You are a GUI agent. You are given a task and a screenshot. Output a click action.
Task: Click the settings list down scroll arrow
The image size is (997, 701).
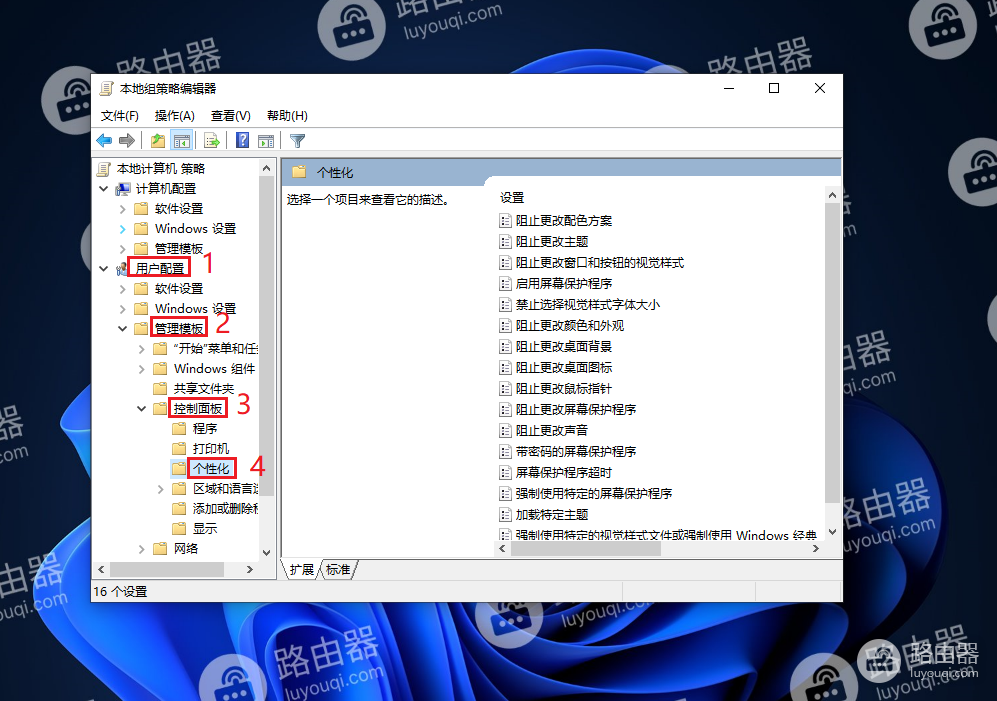[x=832, y=532]
